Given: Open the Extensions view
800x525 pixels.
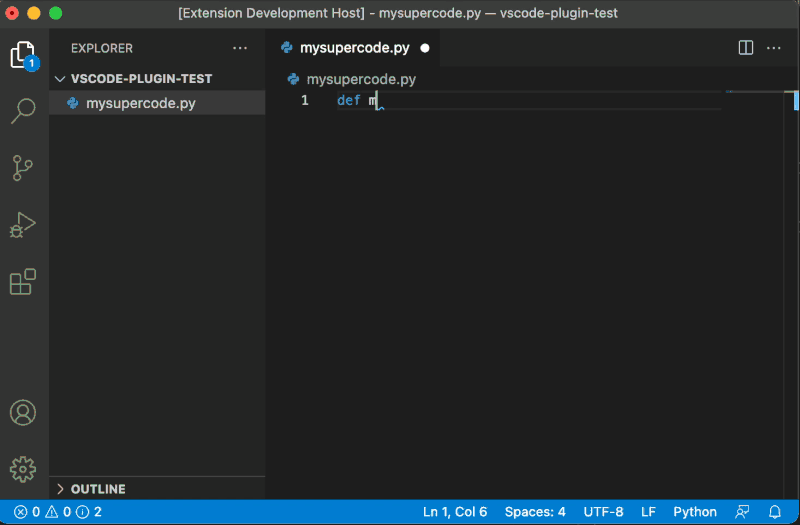Looking at the screenshot, I should click(x=23, y=282).
